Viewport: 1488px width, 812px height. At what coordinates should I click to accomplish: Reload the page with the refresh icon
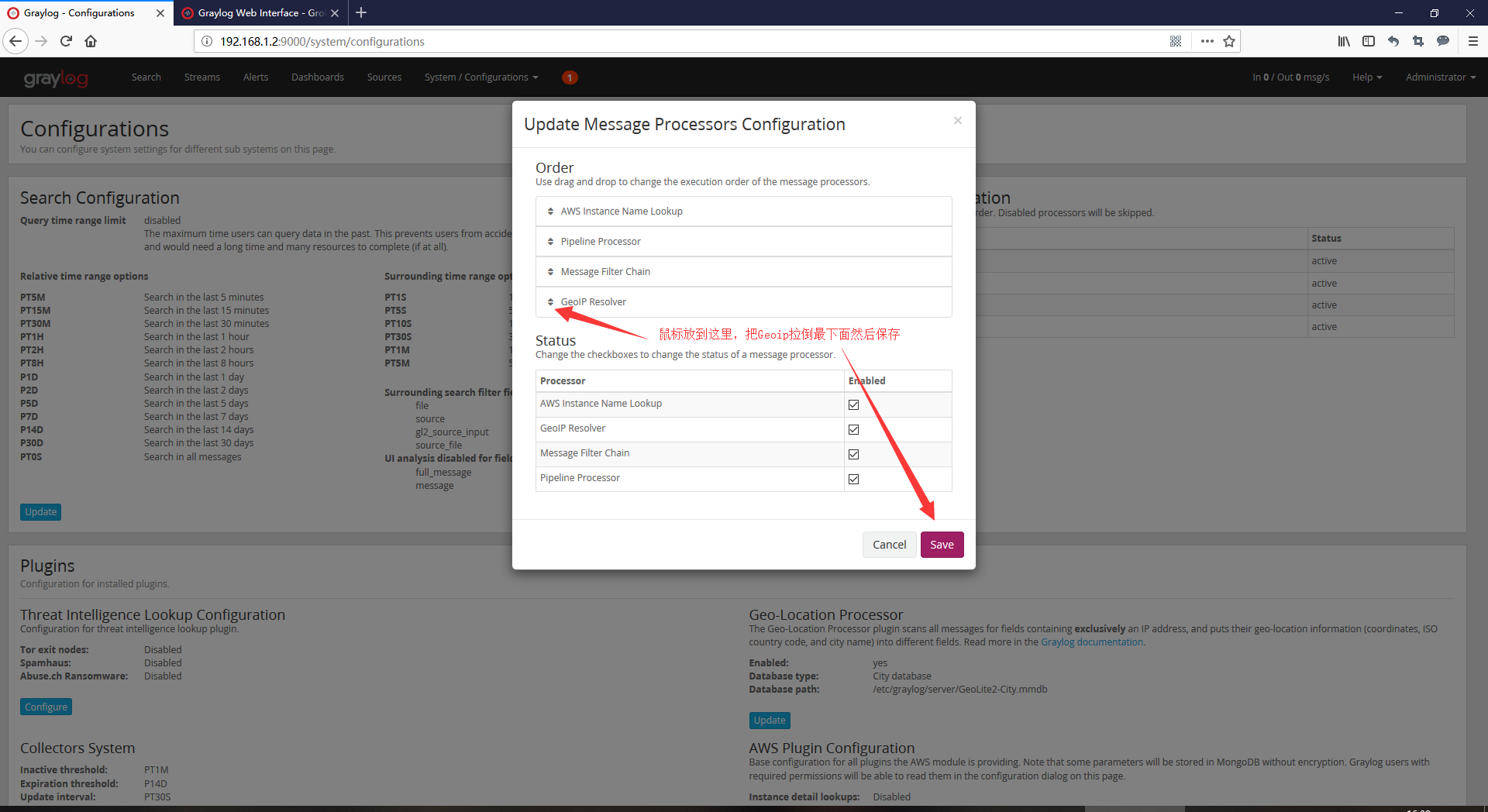pos(66,41)
